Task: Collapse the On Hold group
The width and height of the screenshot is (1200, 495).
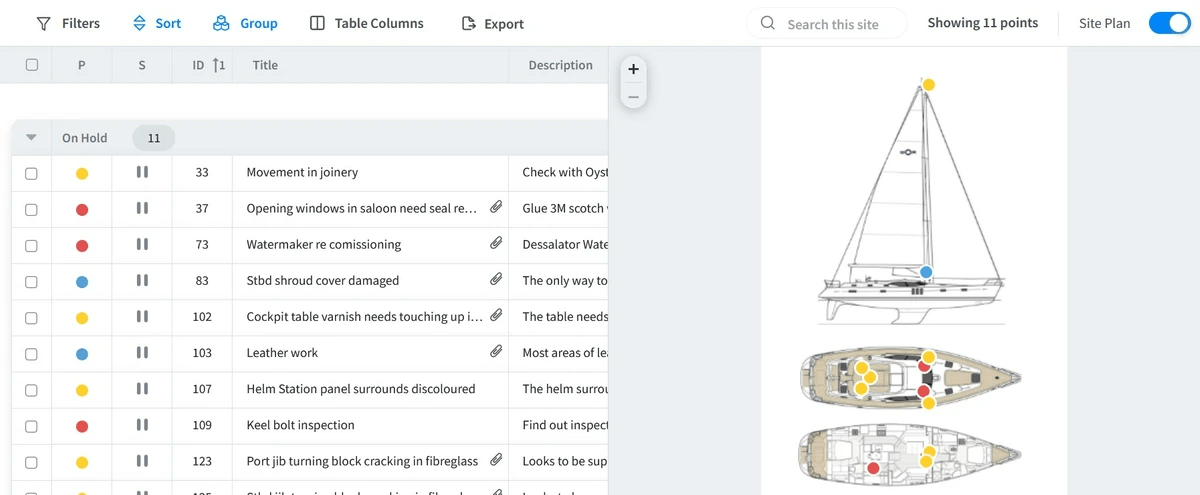Action: (x=31, y=138)
